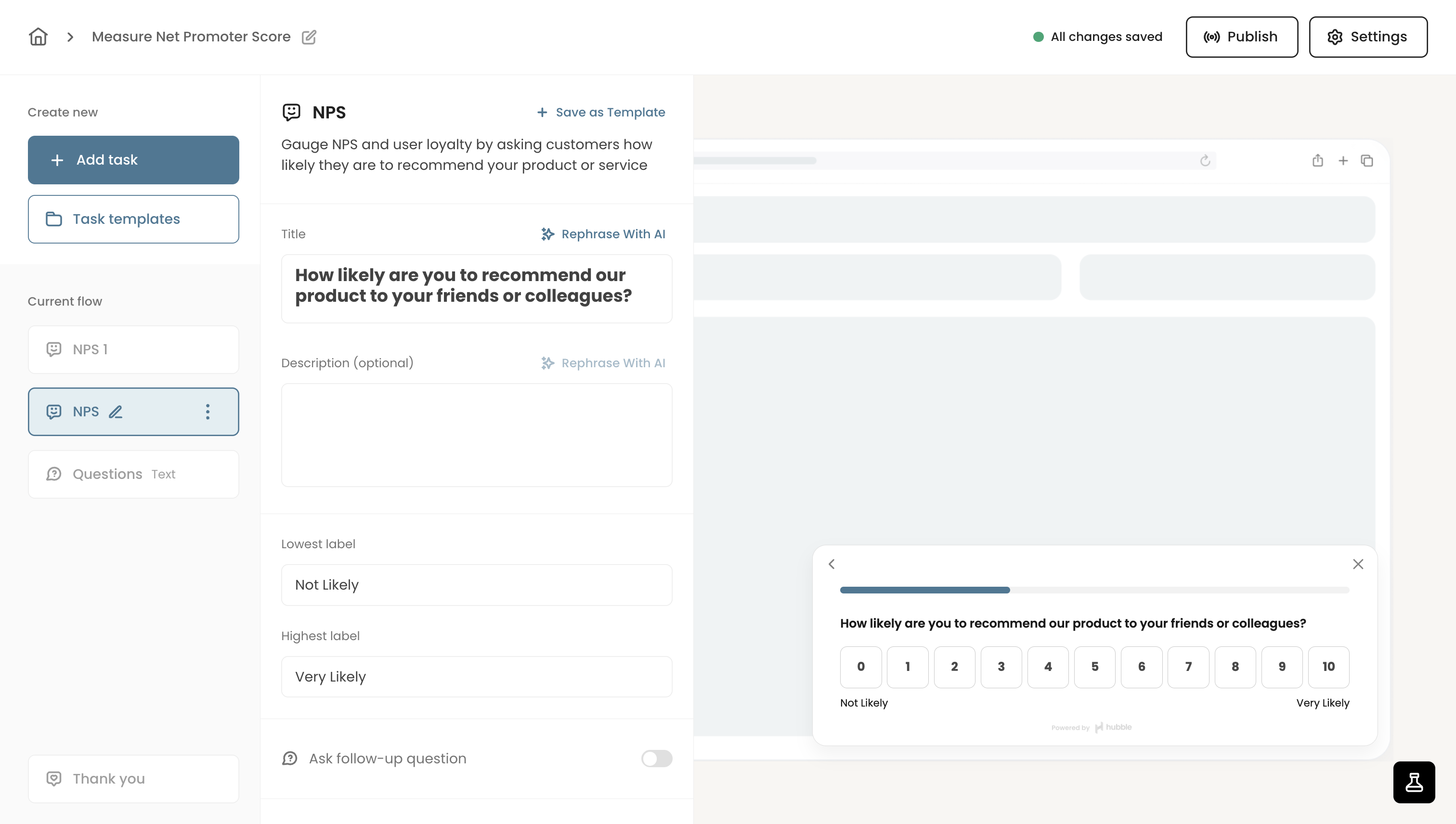Click the breadcrumb chevron arrow
The image size is (1456, 824).
pyautogui.click(x=70, y=37)
